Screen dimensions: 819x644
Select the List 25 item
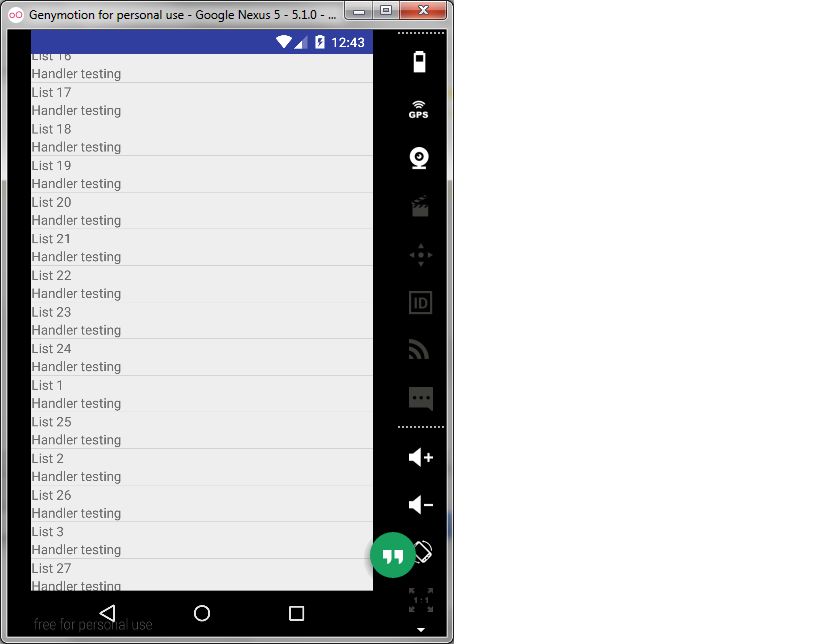click(x=202, y=431)
